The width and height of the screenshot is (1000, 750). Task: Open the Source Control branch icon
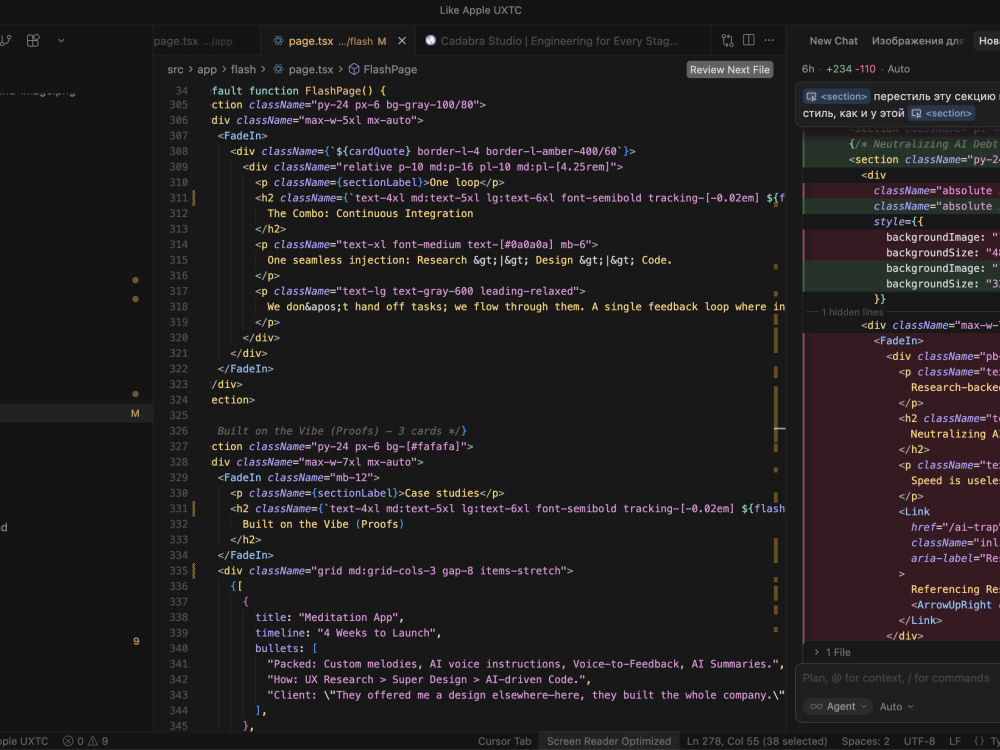tap(5, 41)
